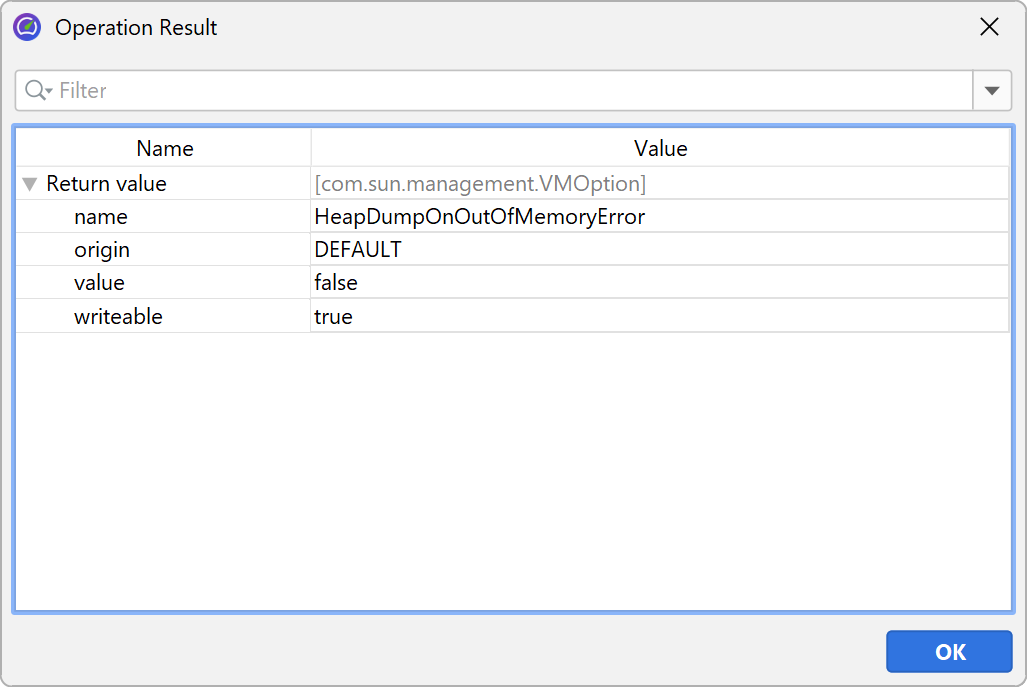Select the origin row
The width and height of the screenshot is (1027, 687).
102,250
